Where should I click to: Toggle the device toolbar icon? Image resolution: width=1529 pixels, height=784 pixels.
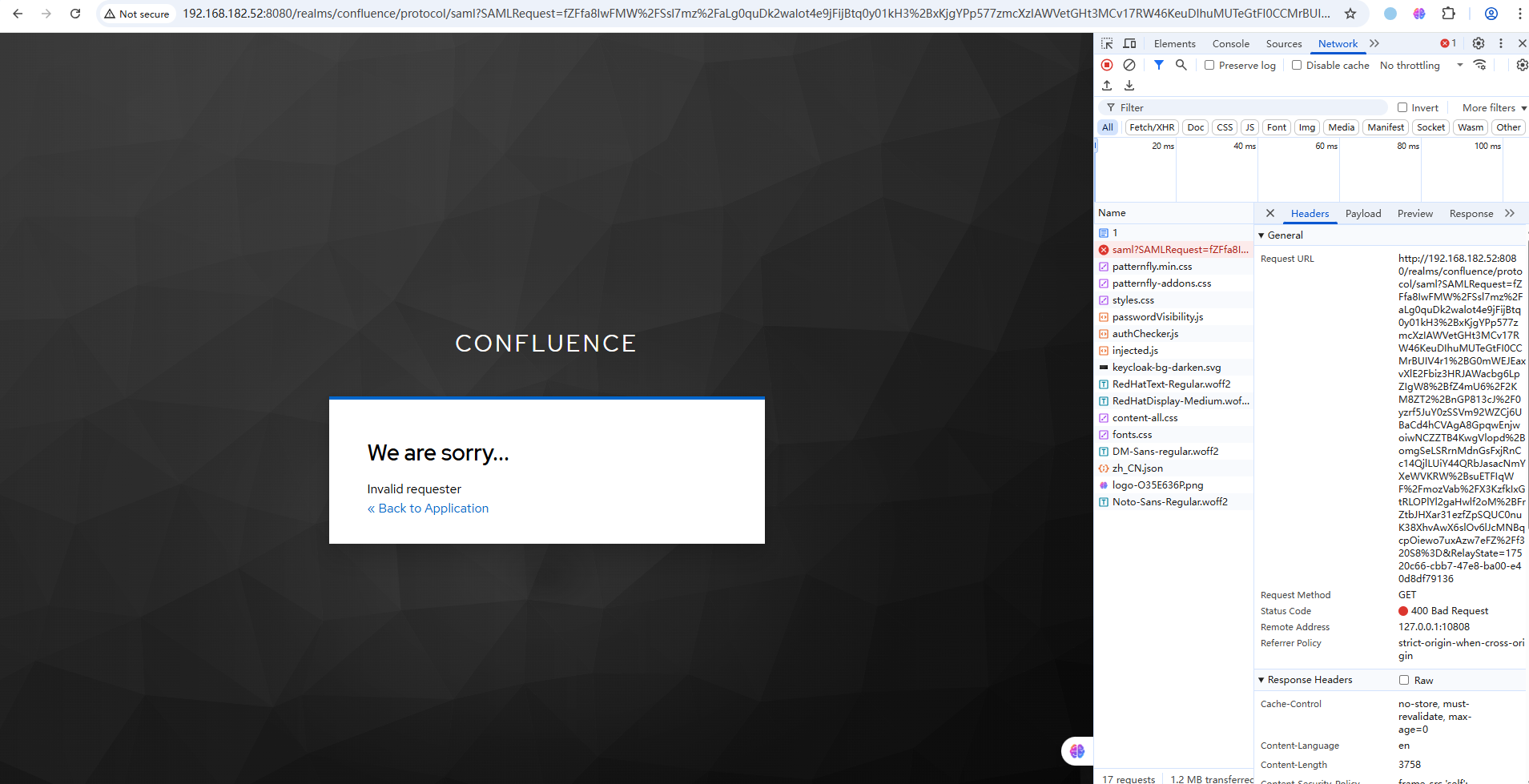[1129, 43]
